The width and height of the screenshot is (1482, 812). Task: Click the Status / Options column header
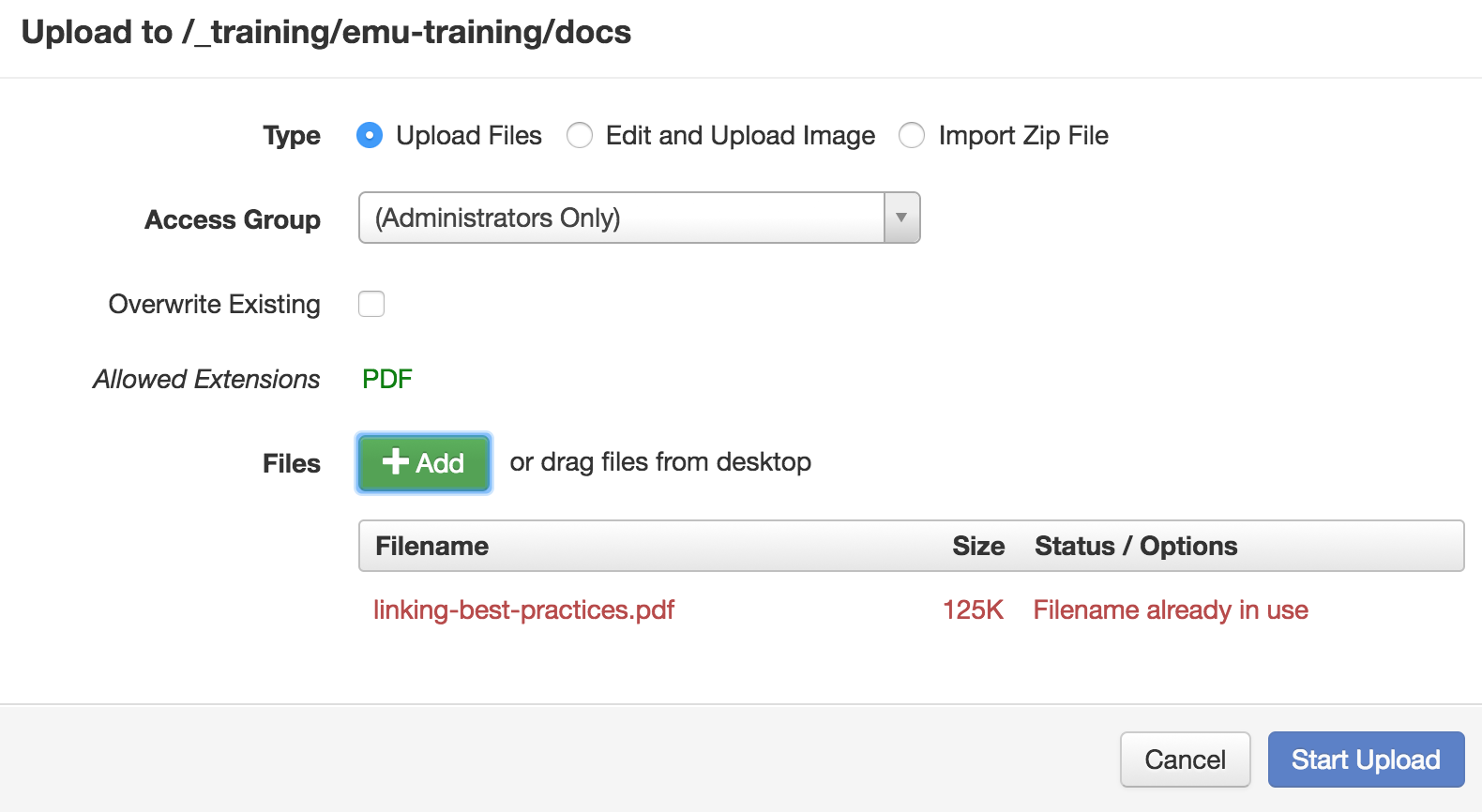[x=1136, y=546]
